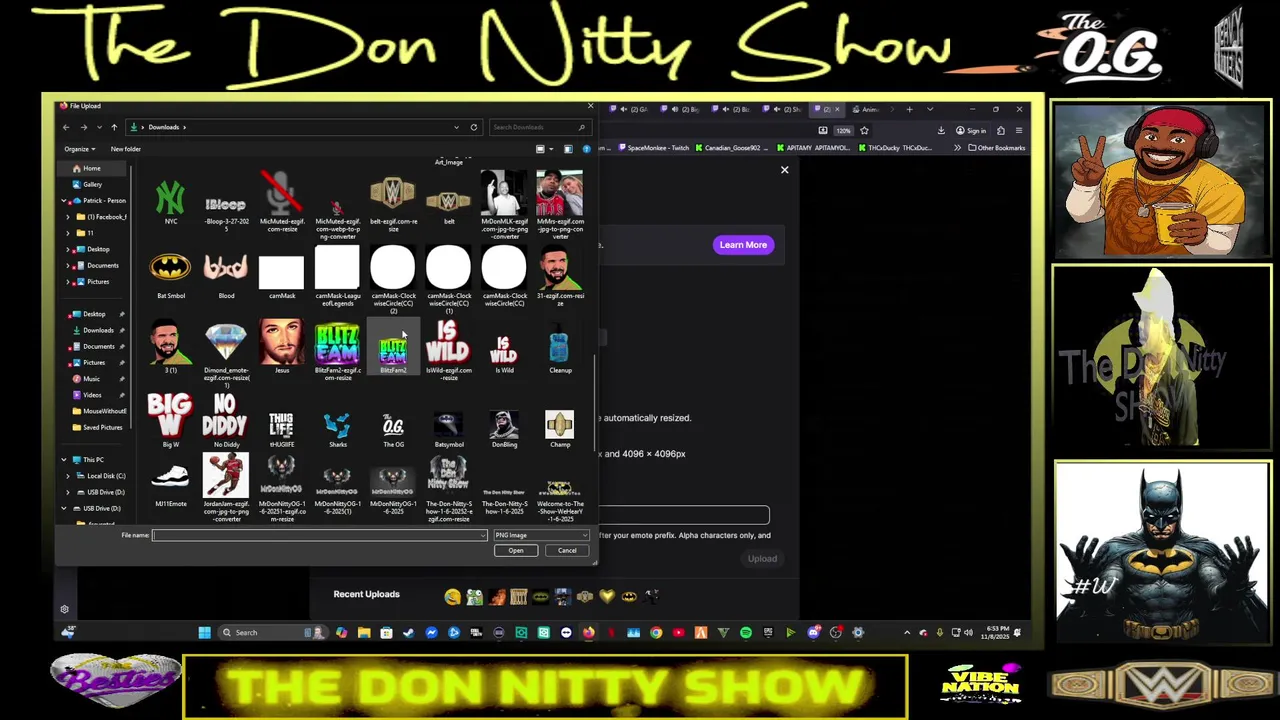Click the Learn More button
This screenshot has height=720, width=1280.
[x=743, y=245]
